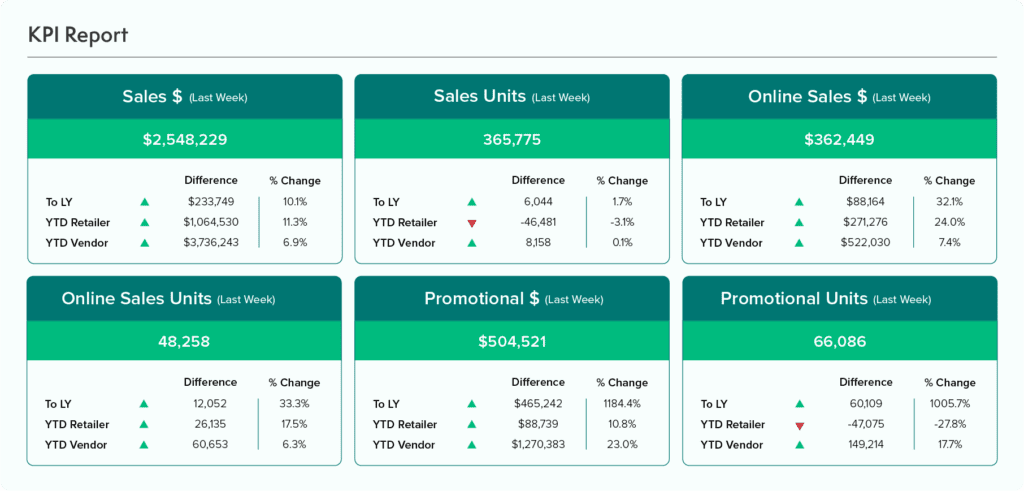Select the Sales $ card header
This screenshot has height=491, width=1024.
click(185, 97)
